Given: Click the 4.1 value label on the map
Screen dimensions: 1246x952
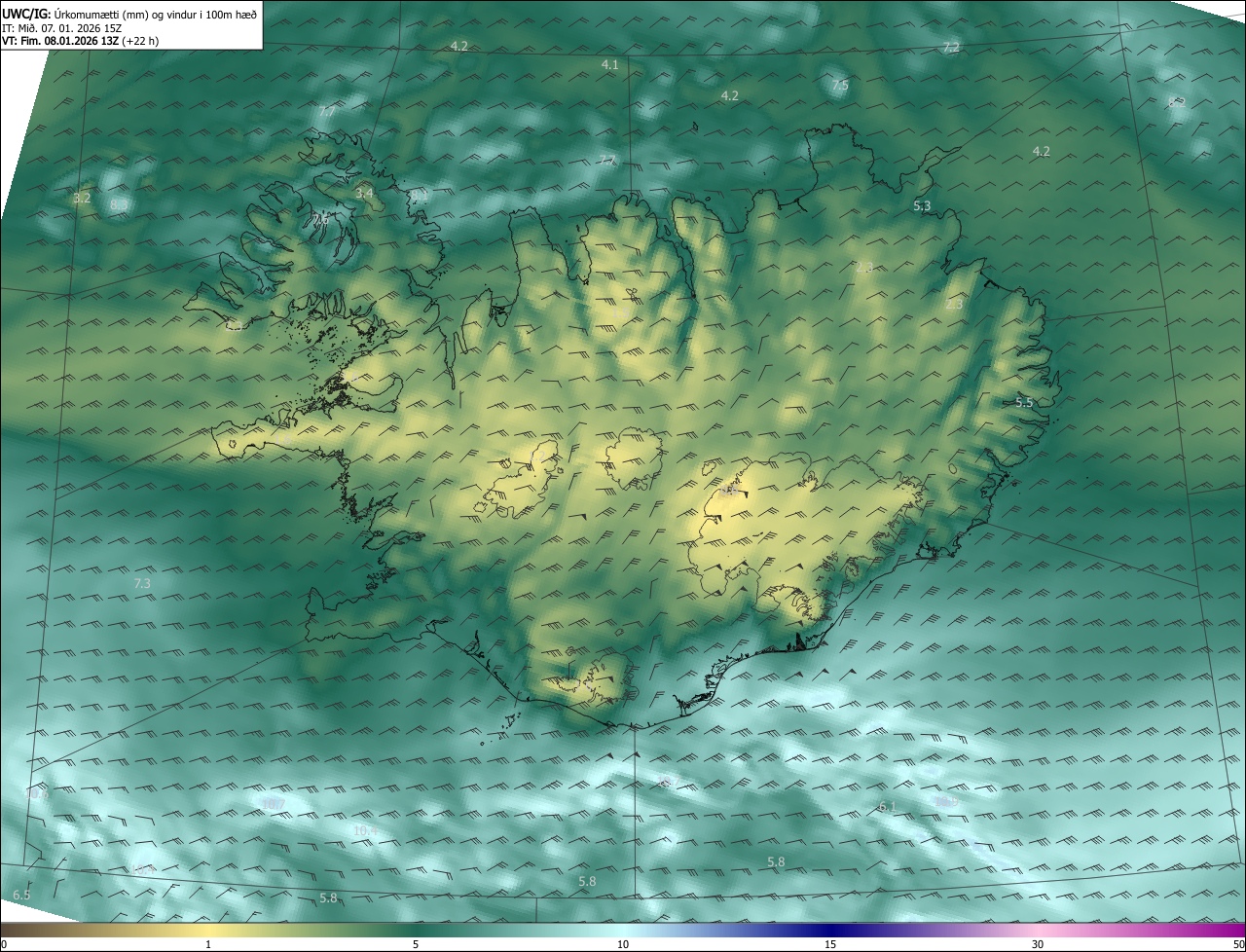Looking at the screenshot, I should [x=610, y=65].
